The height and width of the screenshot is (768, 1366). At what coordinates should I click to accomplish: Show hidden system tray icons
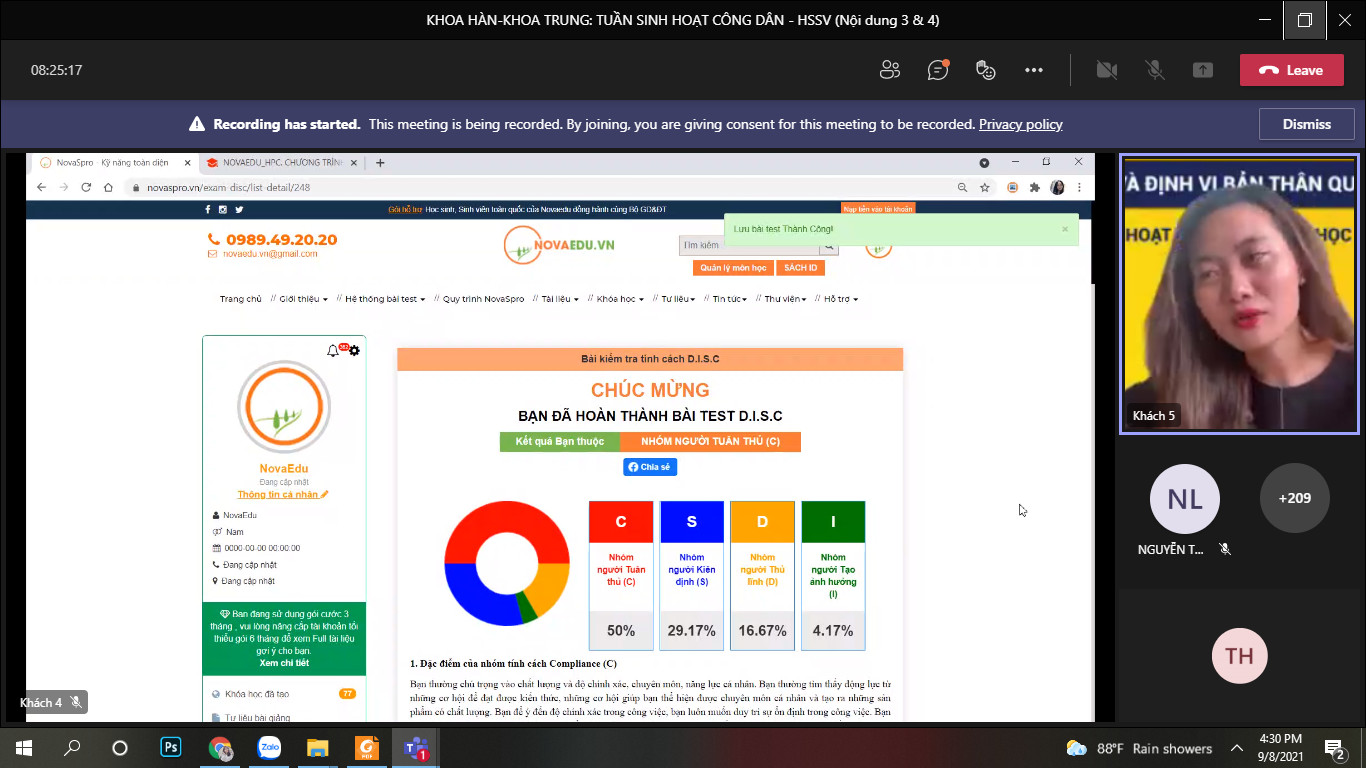click(1237, 748)
